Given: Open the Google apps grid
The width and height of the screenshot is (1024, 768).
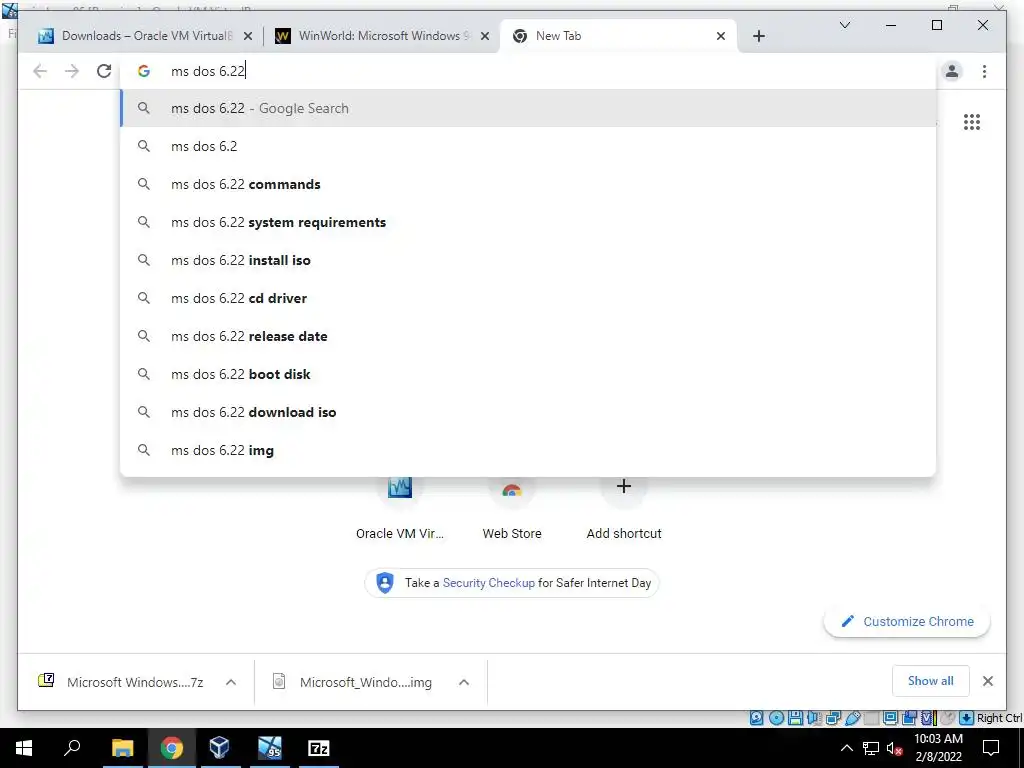Looking at the screenshot, I should click(x=972, y=122).
